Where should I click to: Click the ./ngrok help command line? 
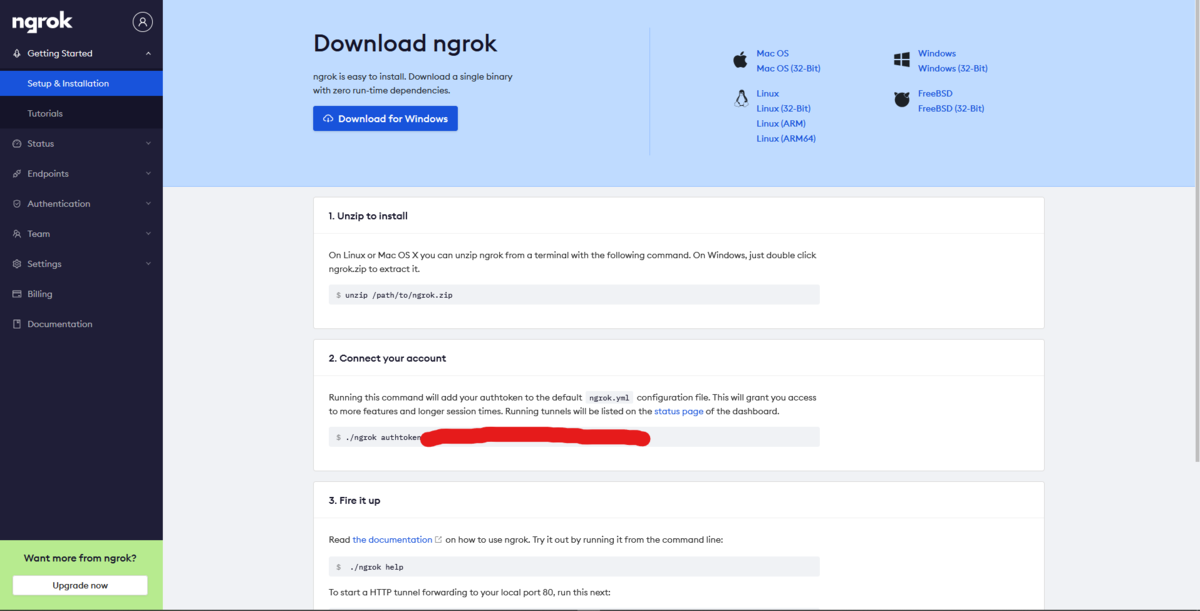click(x=574, y=567)
